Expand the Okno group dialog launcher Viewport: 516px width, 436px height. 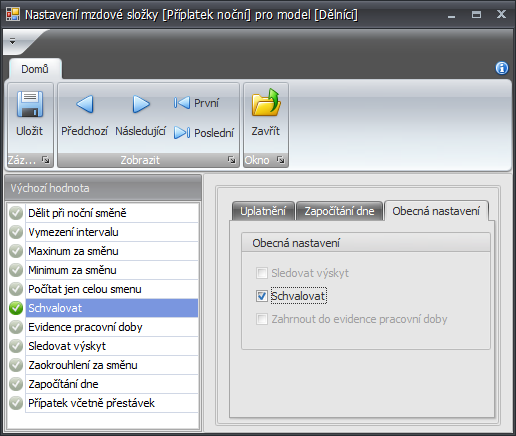(281, 160)
